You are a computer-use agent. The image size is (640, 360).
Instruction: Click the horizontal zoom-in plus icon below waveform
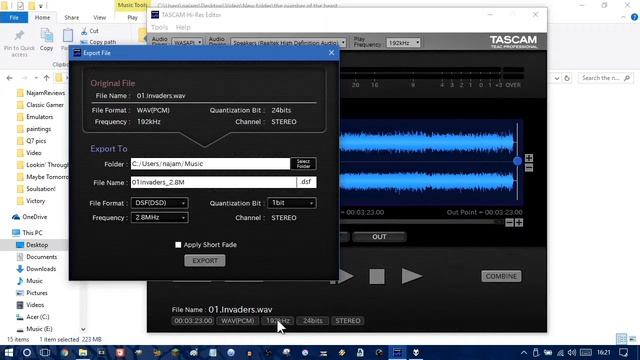point(519,222)
